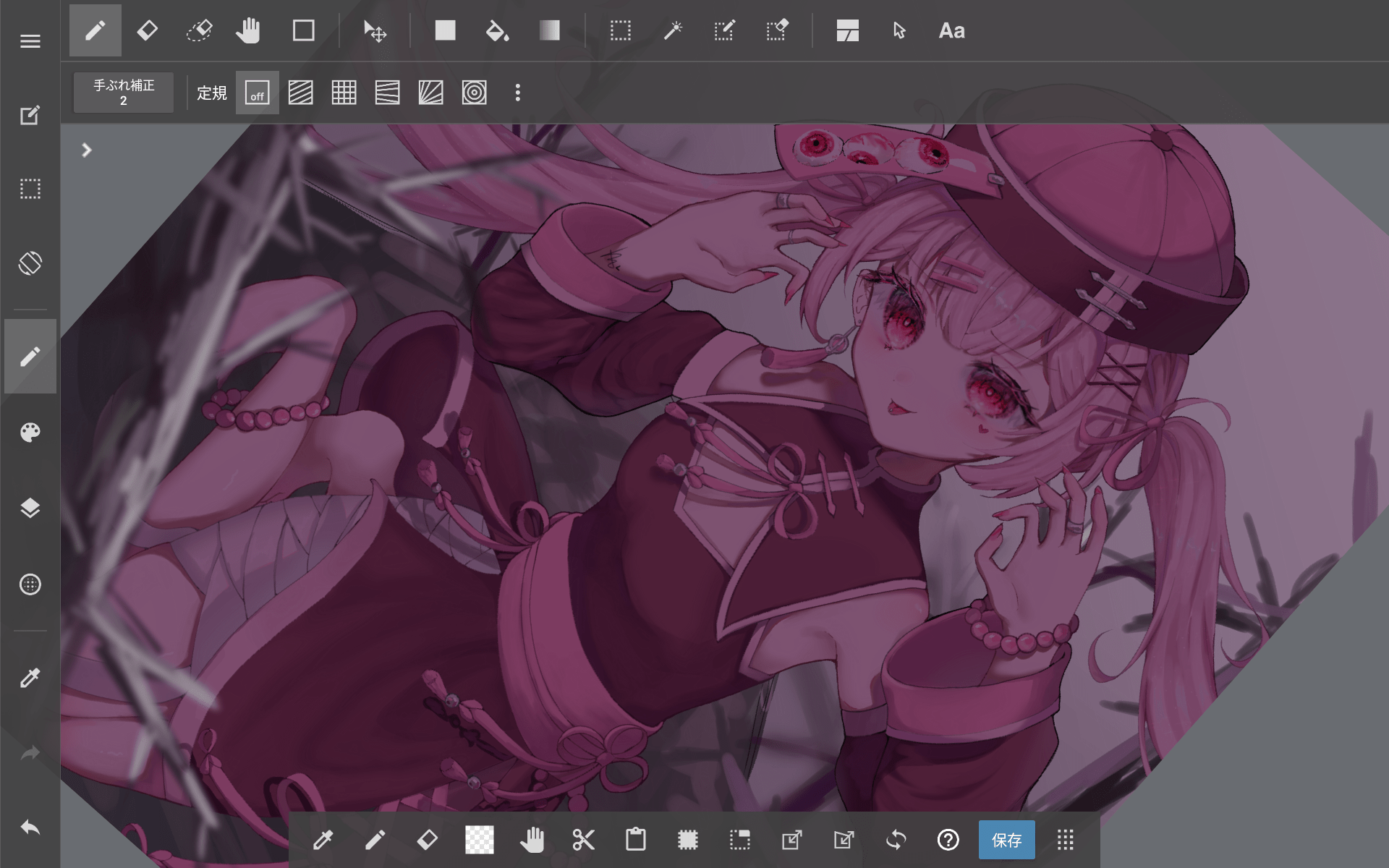
Task: Pick the Move tool
Action: [x=375, y=30]
